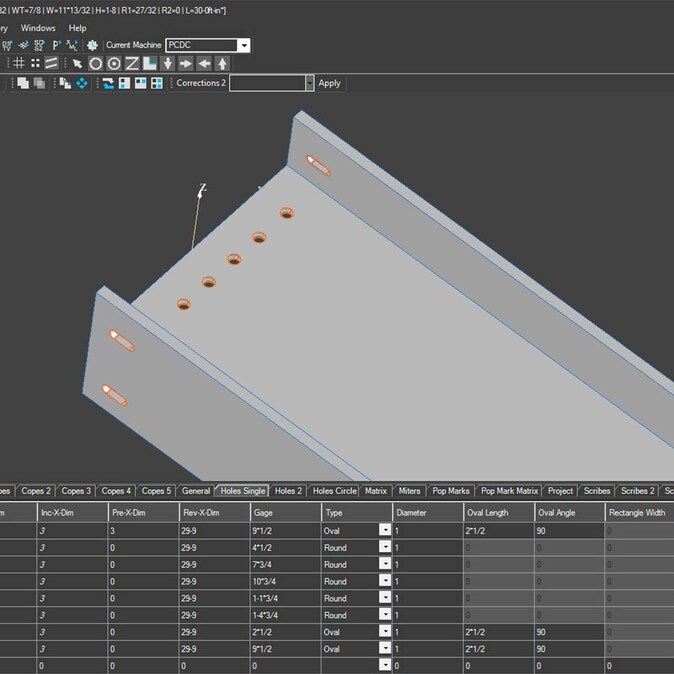
Task: Open Type dropdown in the empty zero row
Action: click(385, 665)
